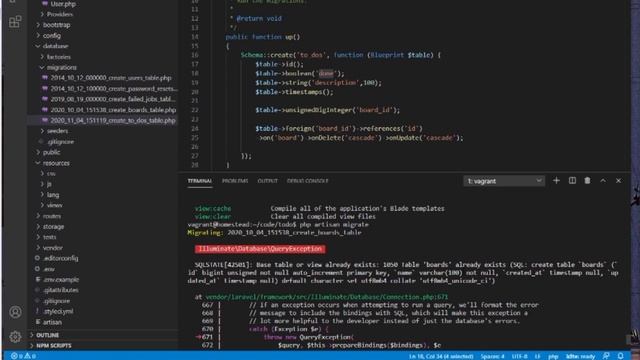Open the Extensions view in activity bar
This screenshot has height=360, width=640.
coord(15,22)
